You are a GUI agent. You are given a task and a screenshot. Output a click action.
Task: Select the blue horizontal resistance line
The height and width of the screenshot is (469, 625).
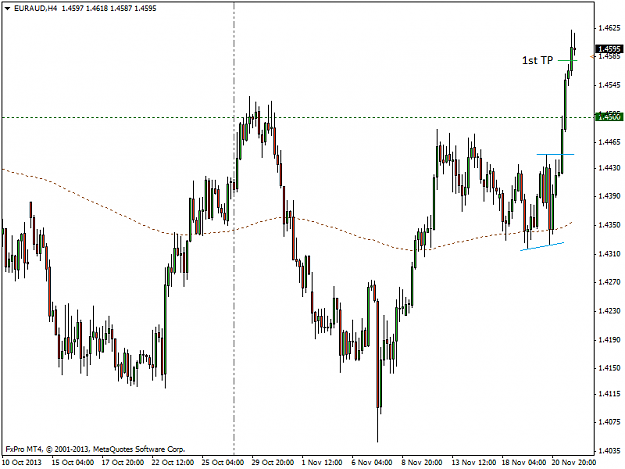pyautogui.click(x=555, y=154)
